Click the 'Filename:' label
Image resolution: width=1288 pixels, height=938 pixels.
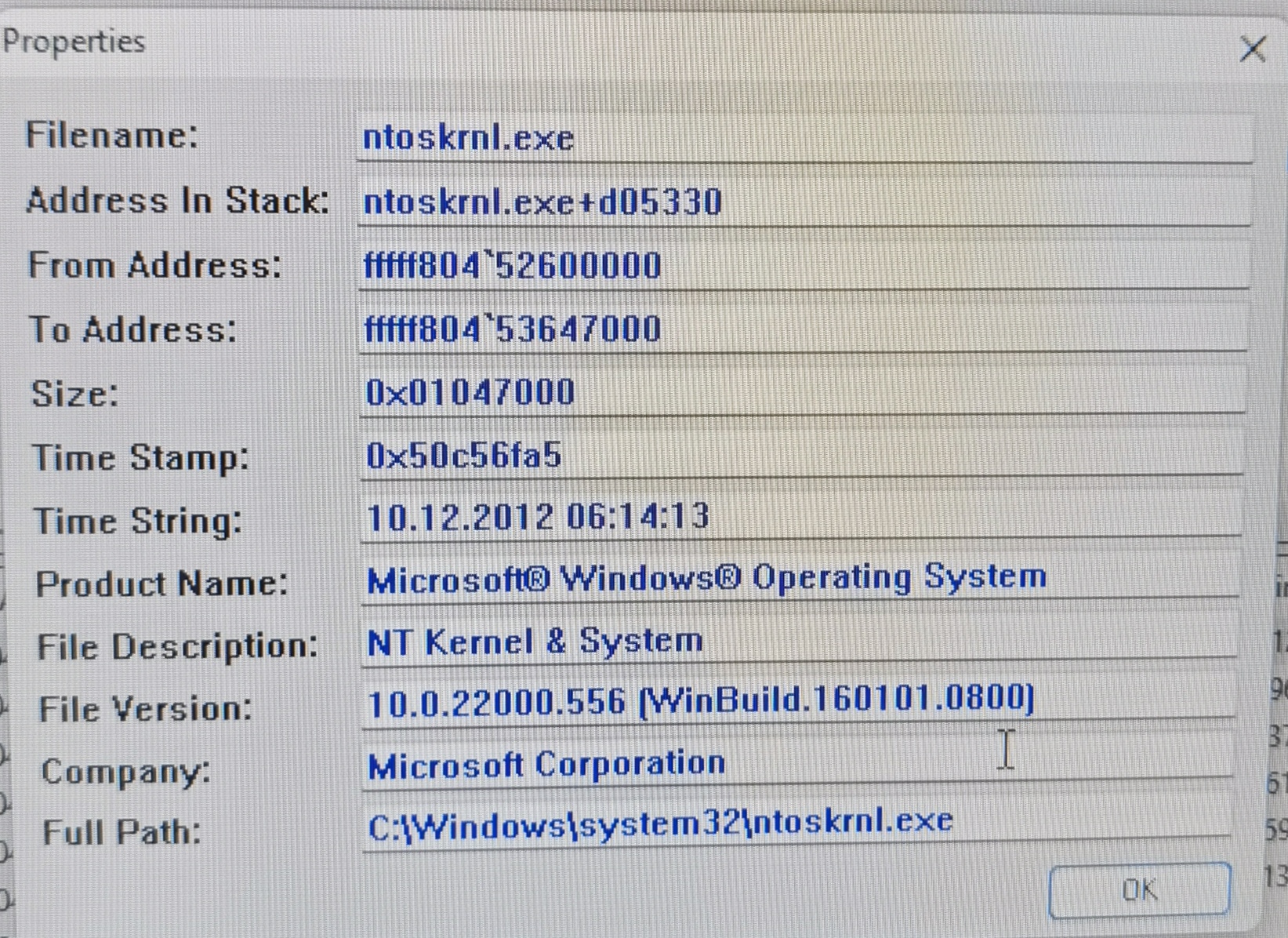pos(111,135)
